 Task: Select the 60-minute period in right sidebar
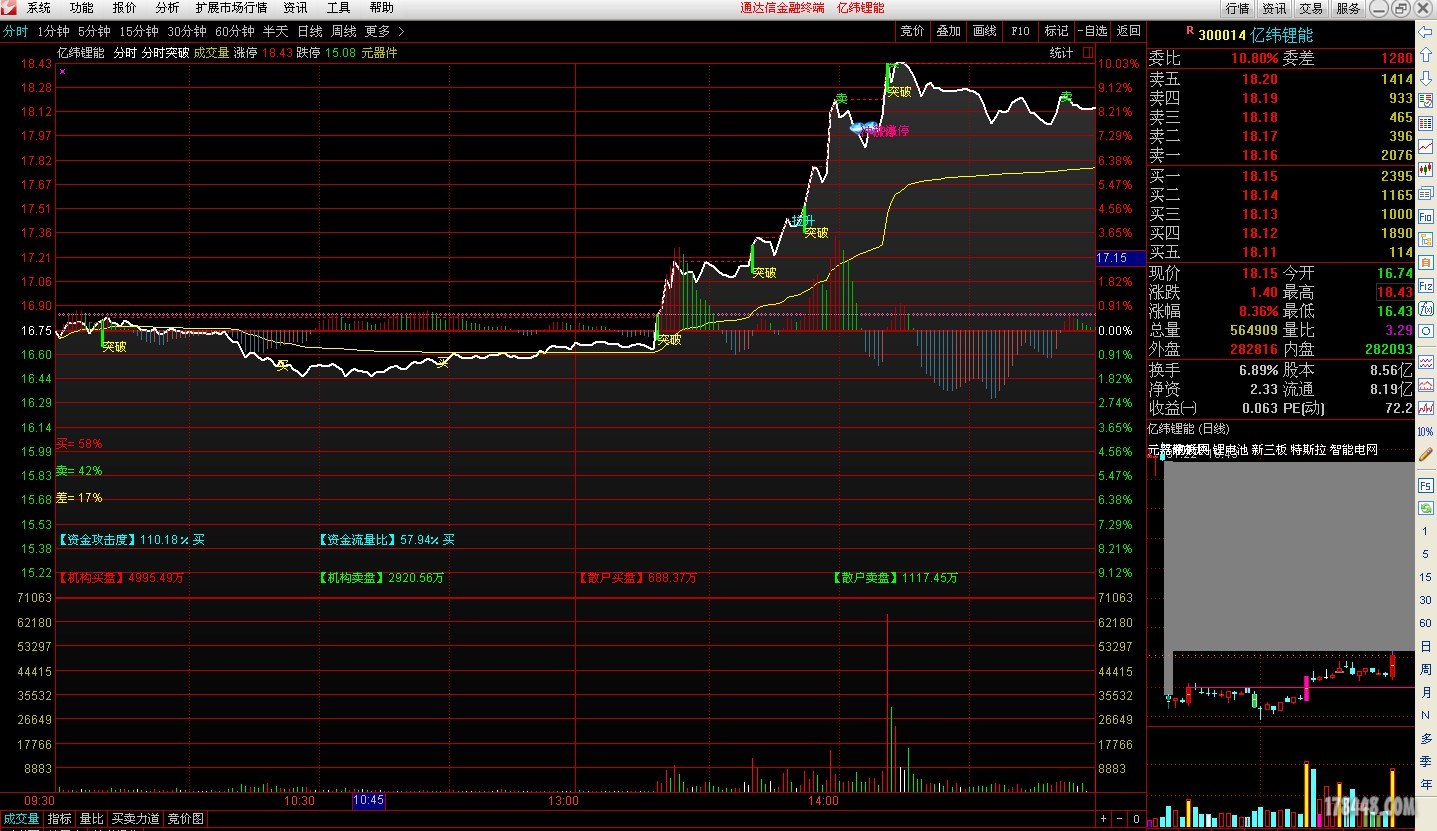[x=1426, y=622]
